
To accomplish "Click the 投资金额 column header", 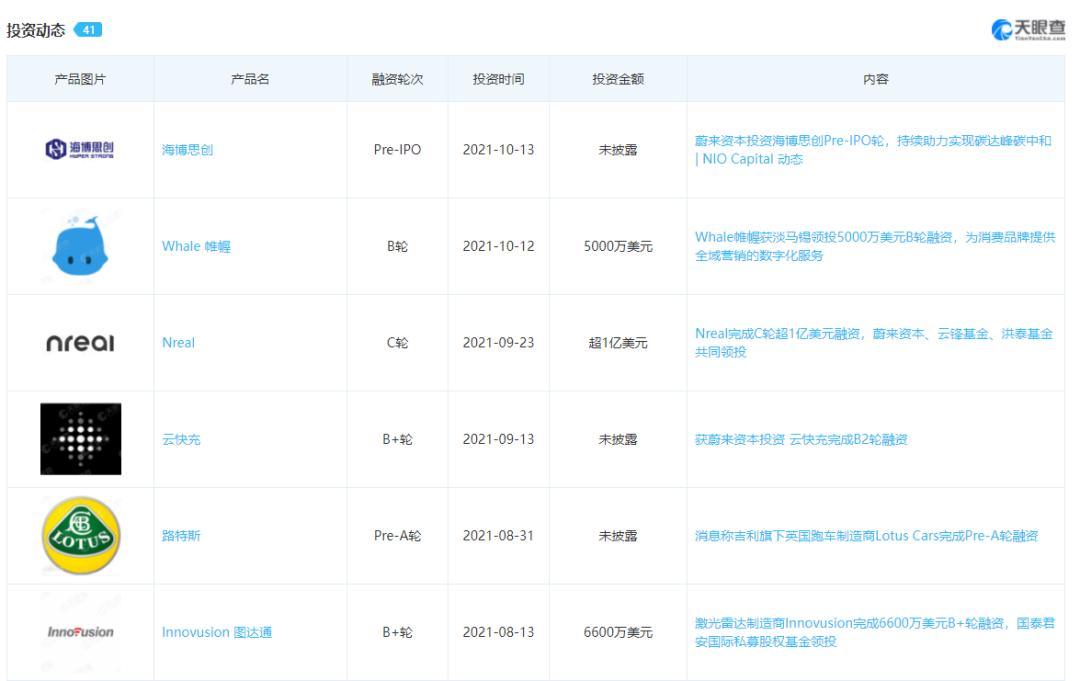I will 618,79.
